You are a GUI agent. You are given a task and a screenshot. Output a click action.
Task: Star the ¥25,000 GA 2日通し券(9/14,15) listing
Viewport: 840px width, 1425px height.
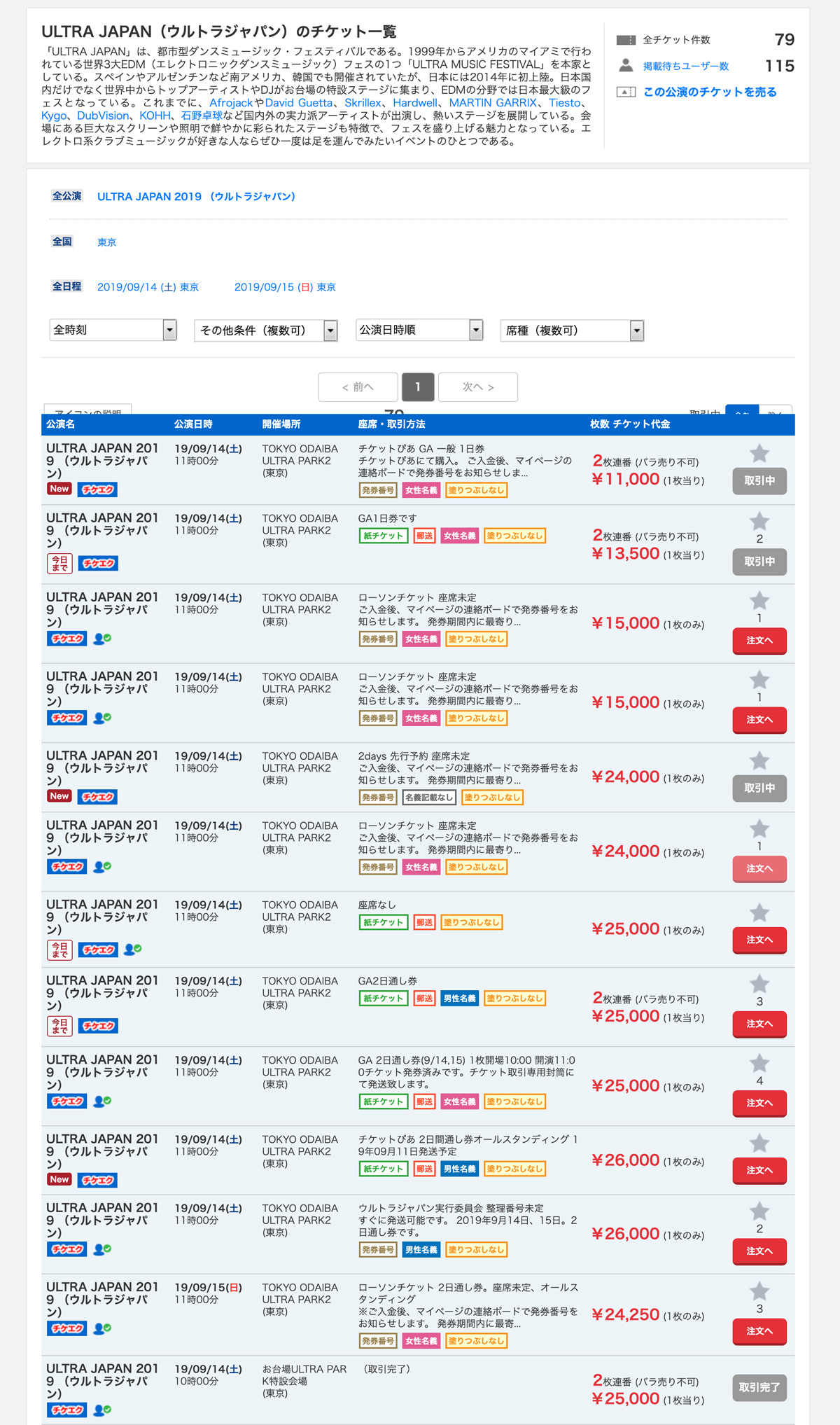pos(759,1063)
